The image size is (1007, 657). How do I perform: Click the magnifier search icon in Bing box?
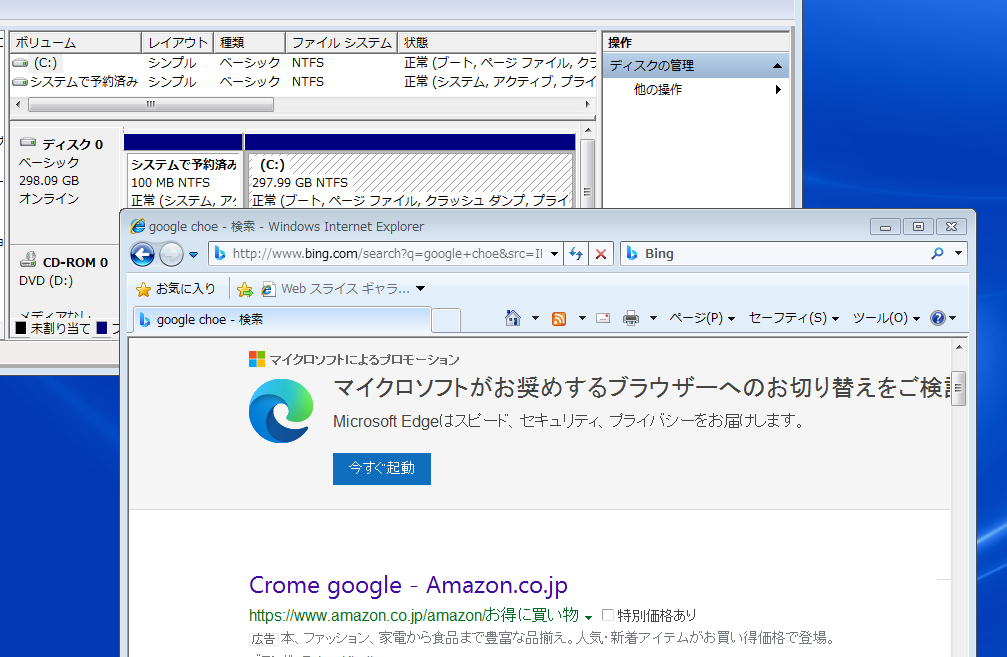[x=938, y=253]
